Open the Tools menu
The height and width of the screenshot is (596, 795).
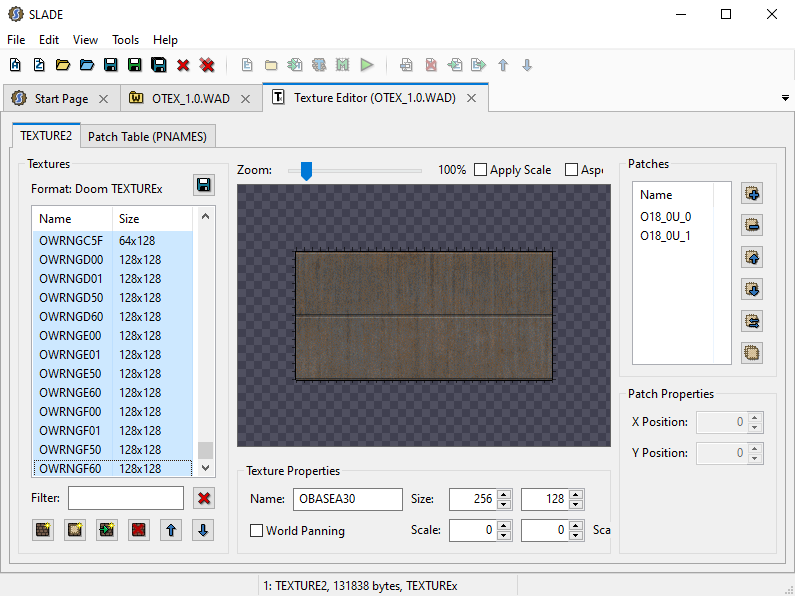pyautogui.click(x=126, y=40)
